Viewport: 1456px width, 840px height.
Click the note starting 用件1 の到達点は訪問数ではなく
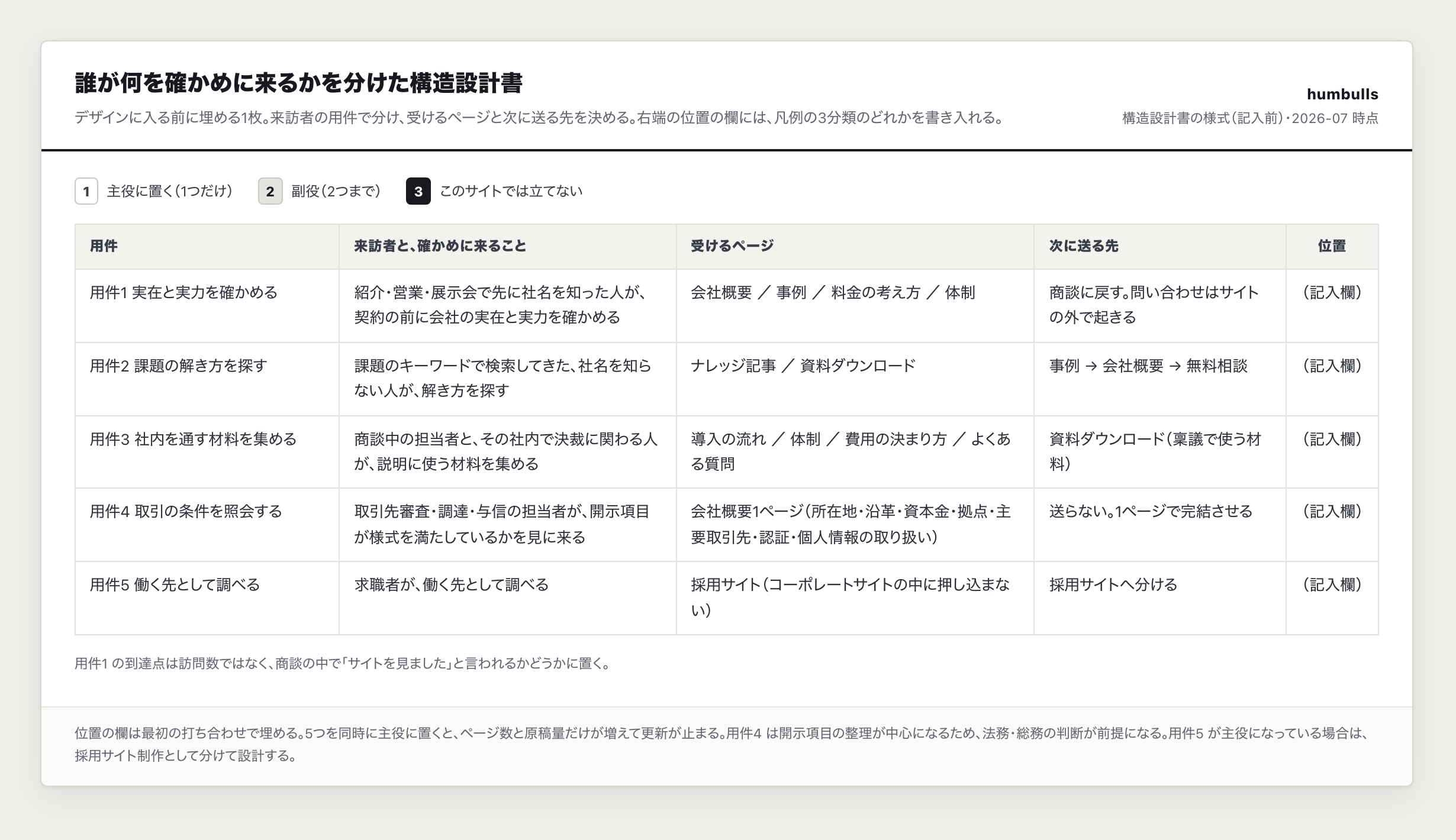point(342,664)
